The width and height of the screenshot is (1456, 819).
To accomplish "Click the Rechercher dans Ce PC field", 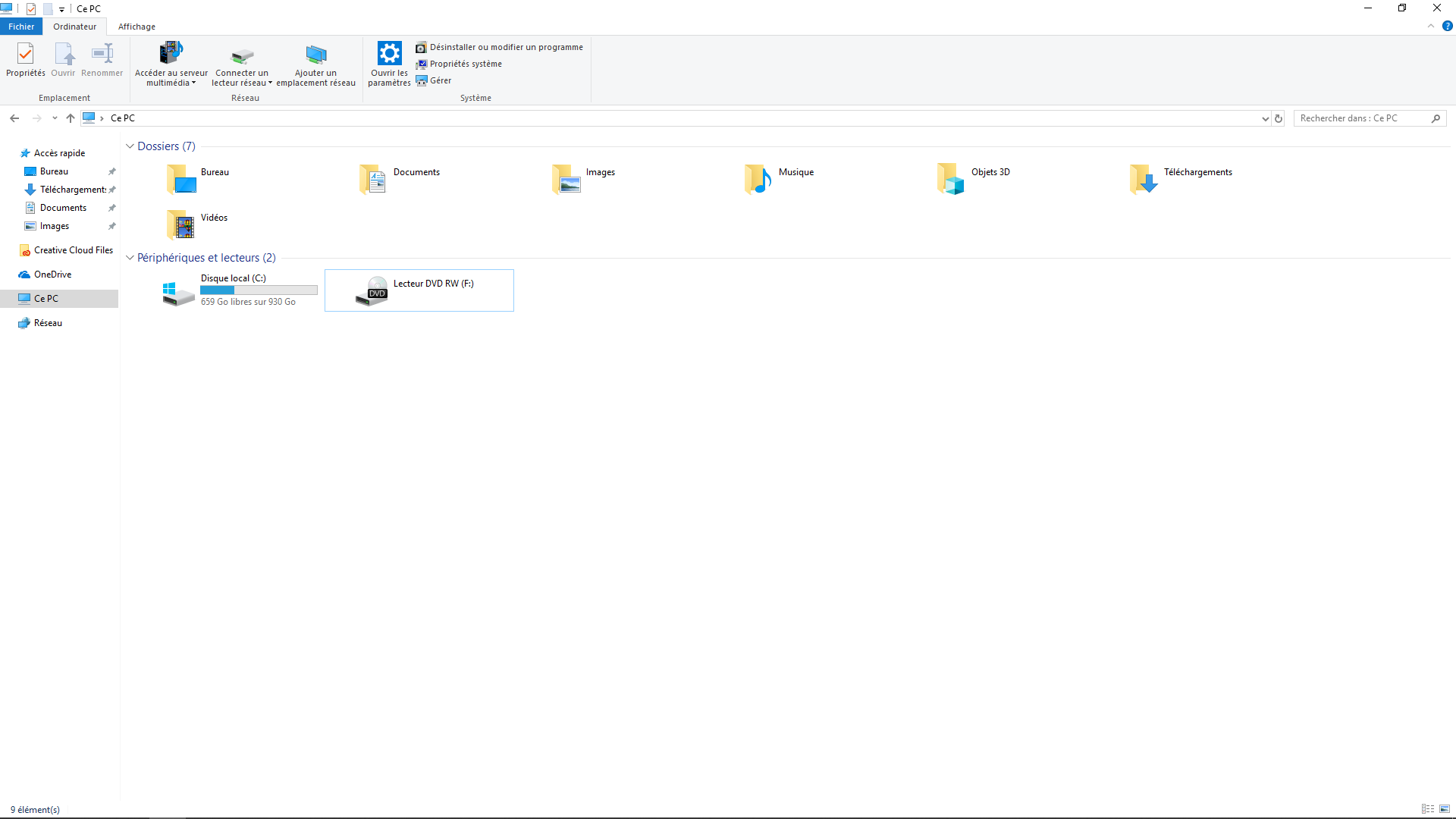I will (1361, 118).
